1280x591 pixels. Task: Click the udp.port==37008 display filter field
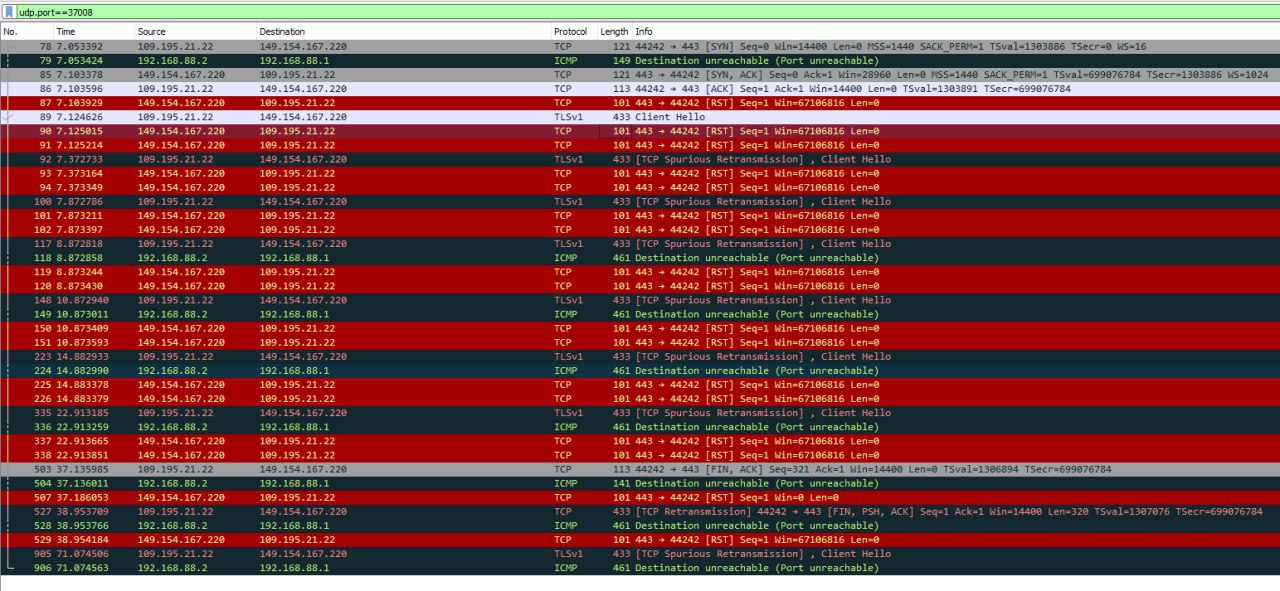point(648,12)
